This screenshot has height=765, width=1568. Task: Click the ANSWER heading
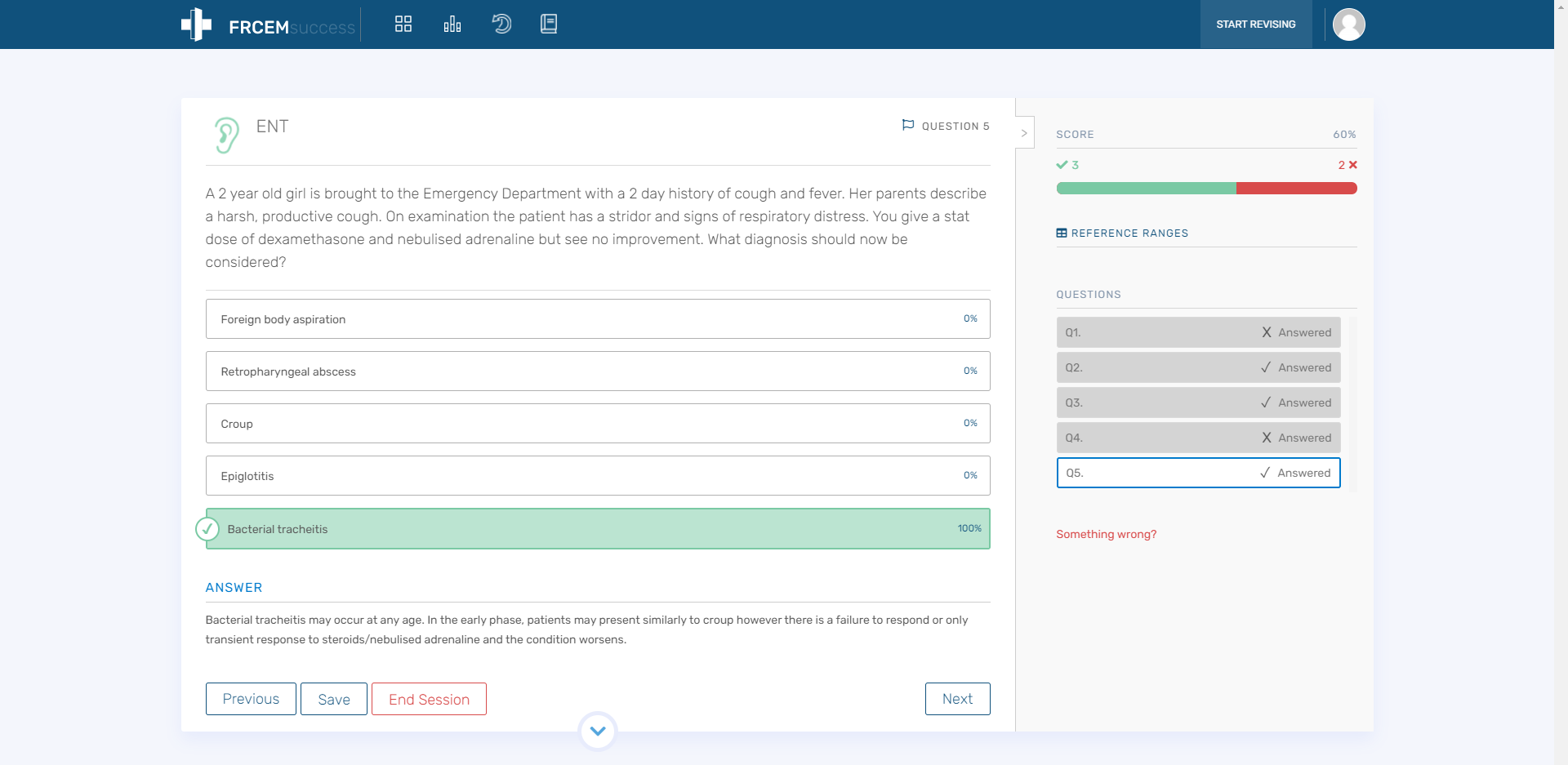(x=234, y=588)
